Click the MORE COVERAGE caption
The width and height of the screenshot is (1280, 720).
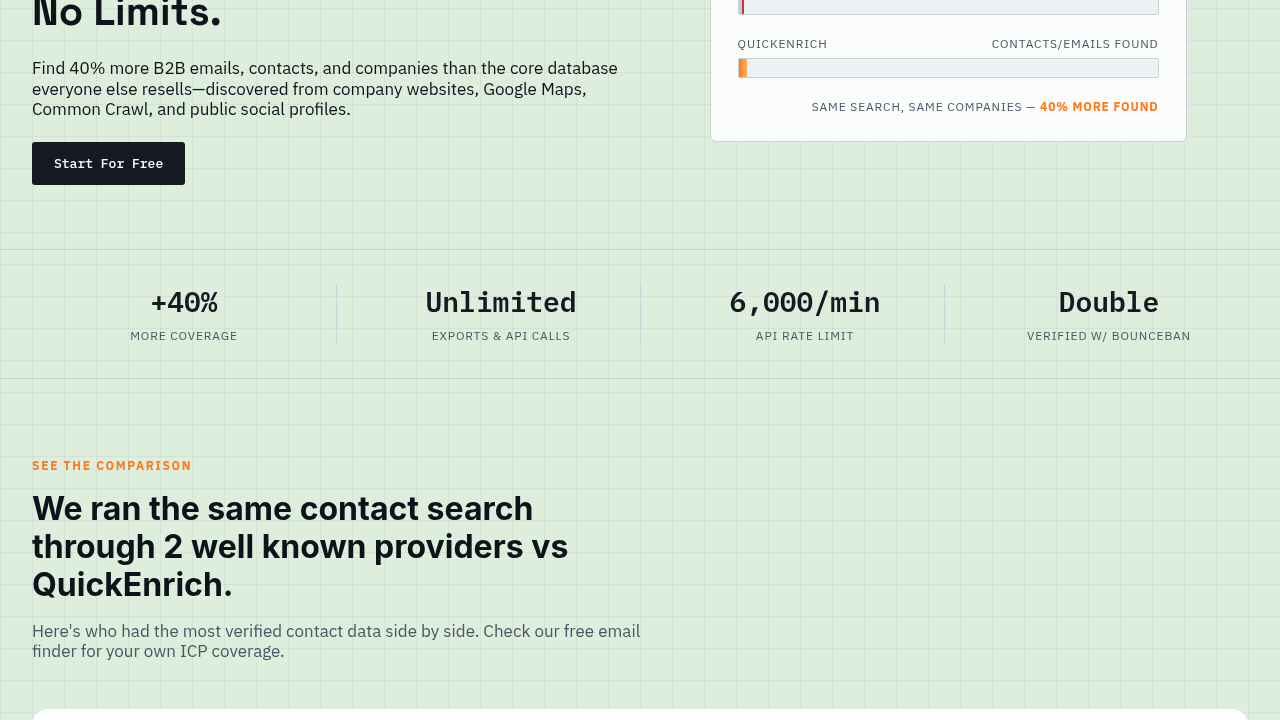click(x=184, y=336)
